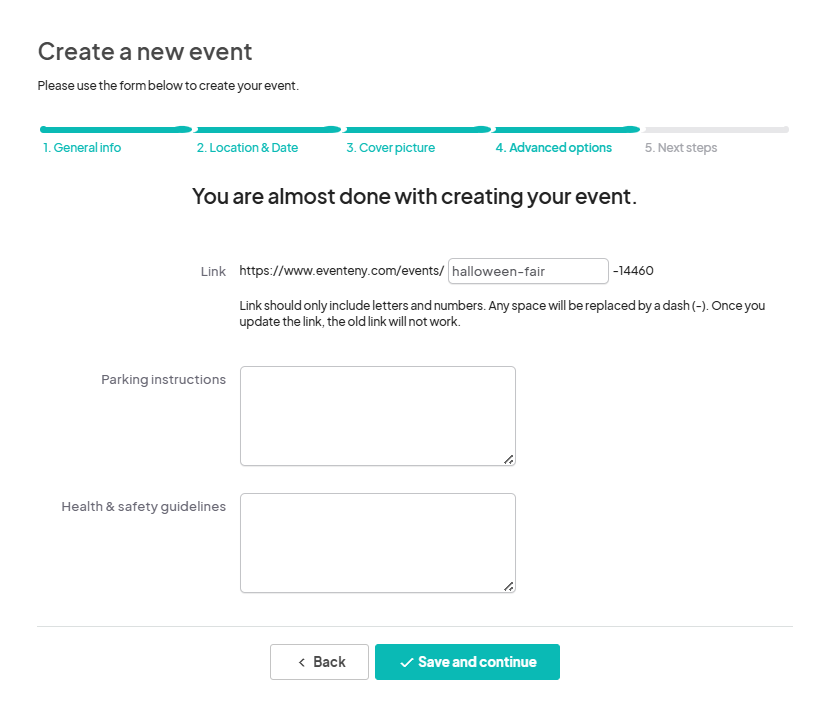The height and width of the screenshot is (717, 829).
Task: Click the Back button
Action: (319, 662)
